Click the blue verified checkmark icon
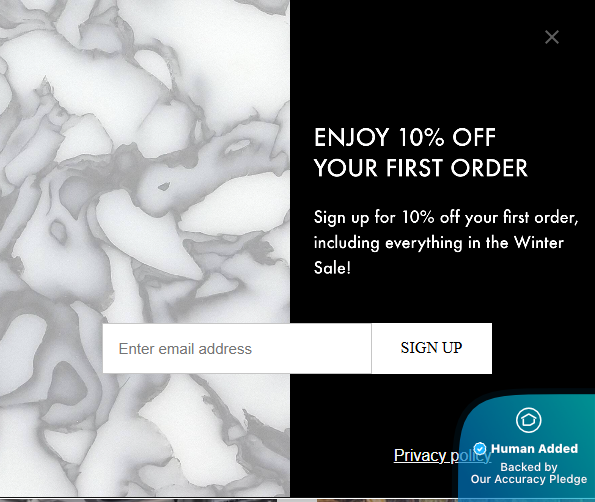The image size is (595, 502). pos(480,448)
